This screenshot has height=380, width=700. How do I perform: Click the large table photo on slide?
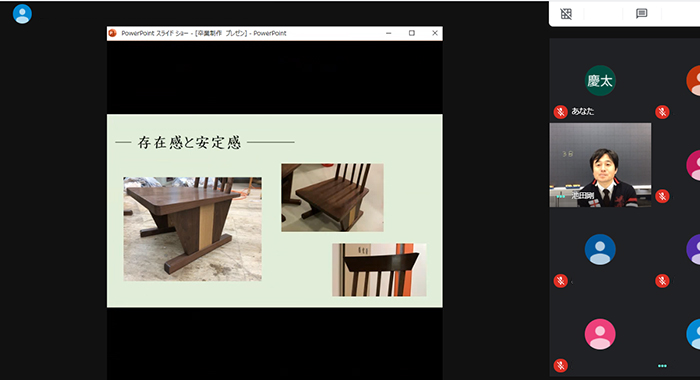(x=193, y=229)
